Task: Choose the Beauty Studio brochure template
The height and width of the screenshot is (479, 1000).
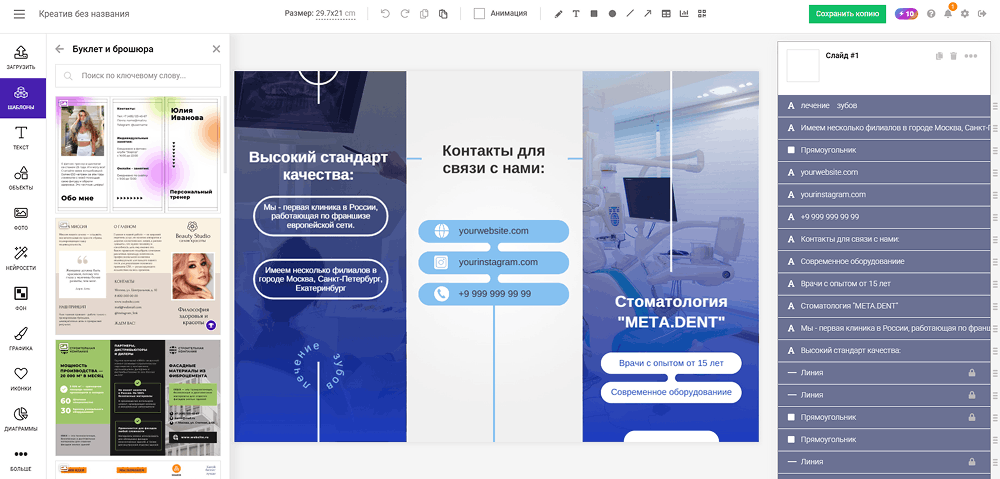Action: [x=138, y=276]
